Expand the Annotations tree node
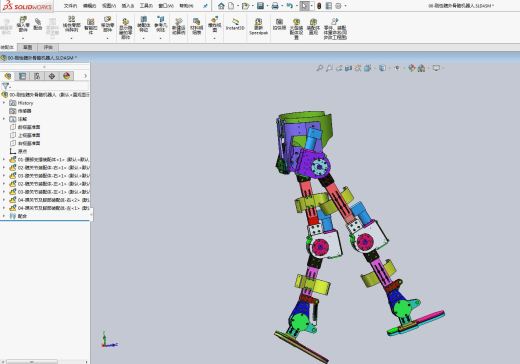The width and height of the screenshot is (520, 364). 4,119
